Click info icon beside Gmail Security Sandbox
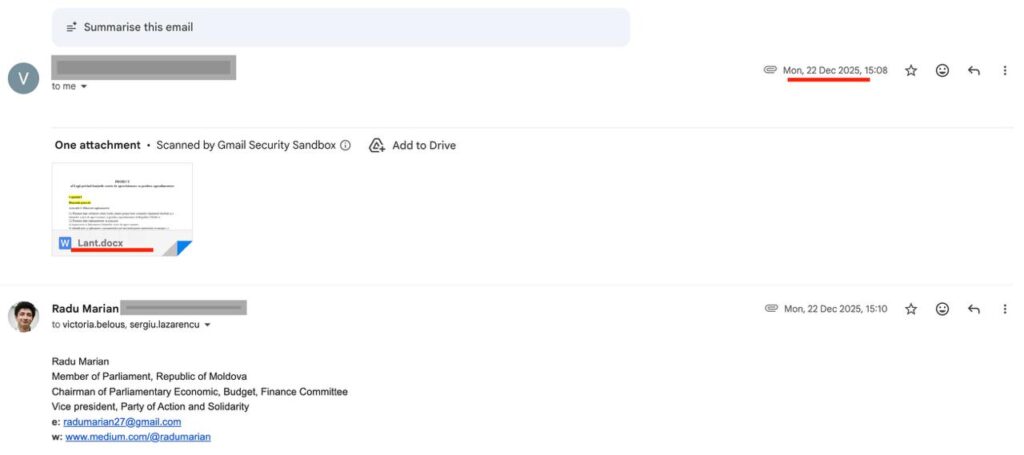1024x455 pixels. pos(346,145)
